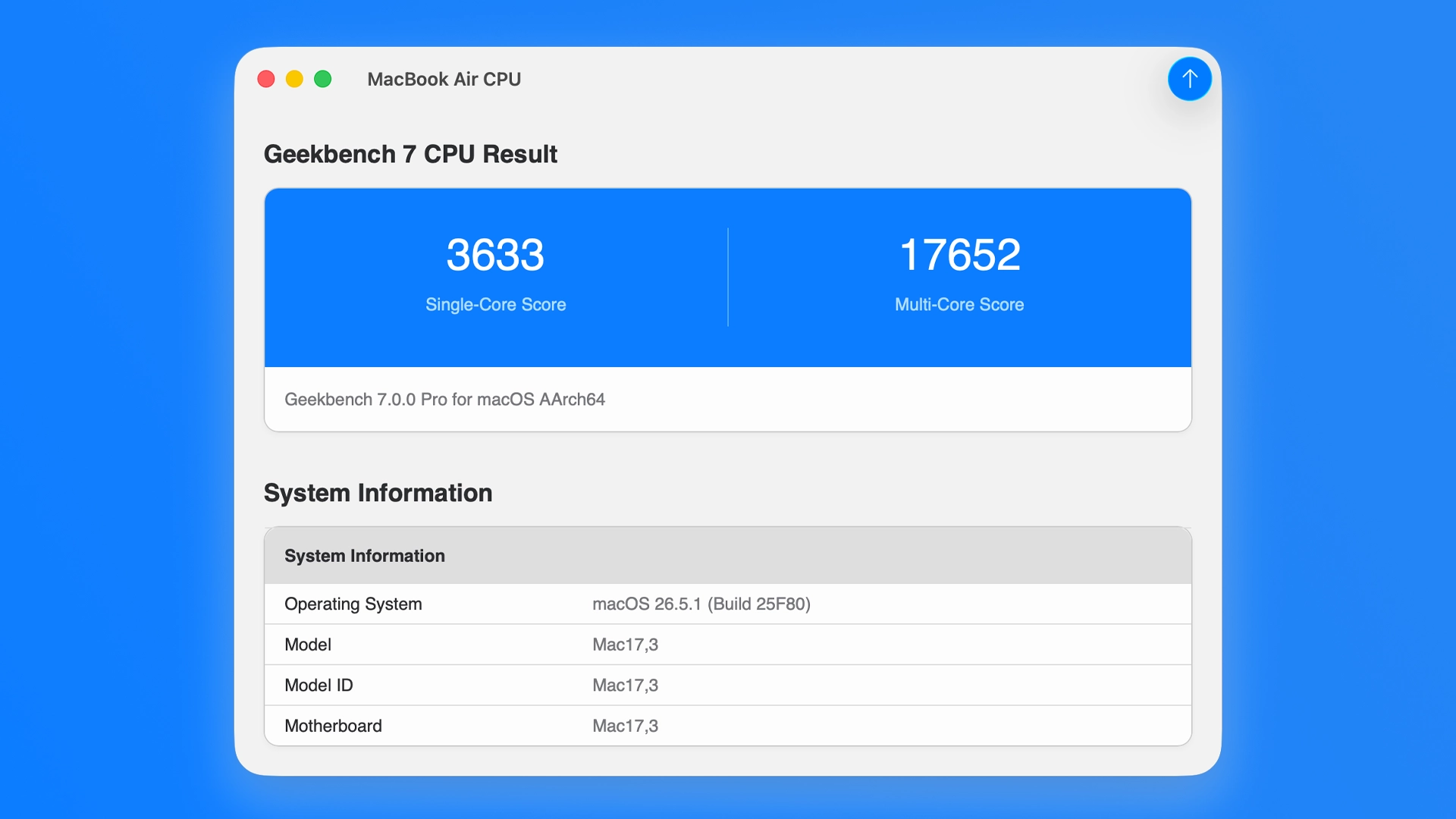
Task: Click the single-core score value 3633
Action: coord(495,254)
